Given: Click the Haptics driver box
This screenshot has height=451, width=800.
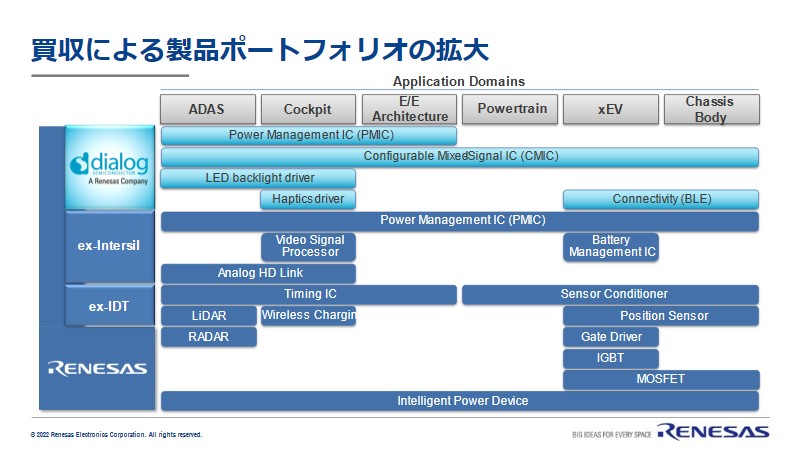Looking at the screenshot, I should click(308, 199).
